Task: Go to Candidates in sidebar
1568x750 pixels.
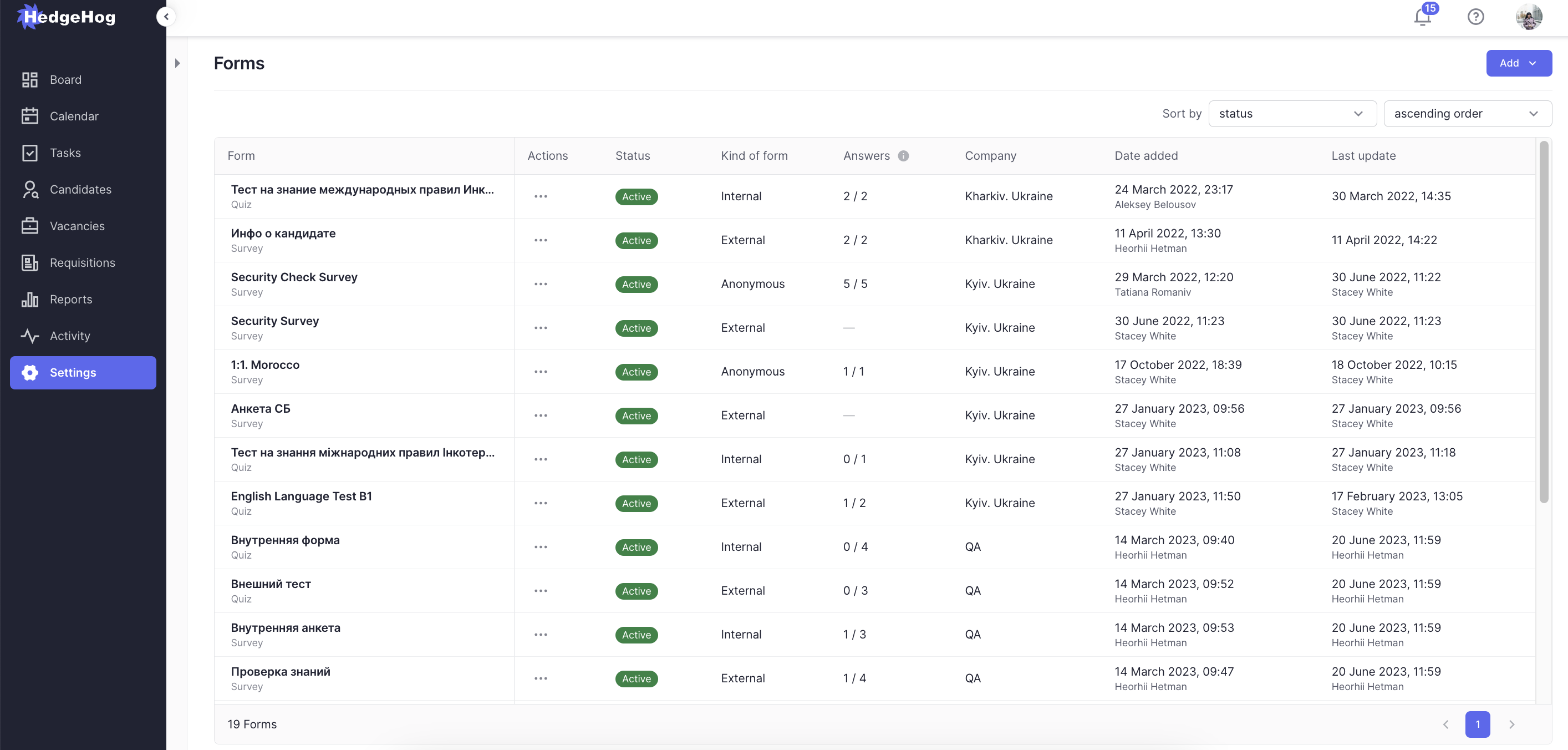Action: pyautogui.click(x=80, y=189)
